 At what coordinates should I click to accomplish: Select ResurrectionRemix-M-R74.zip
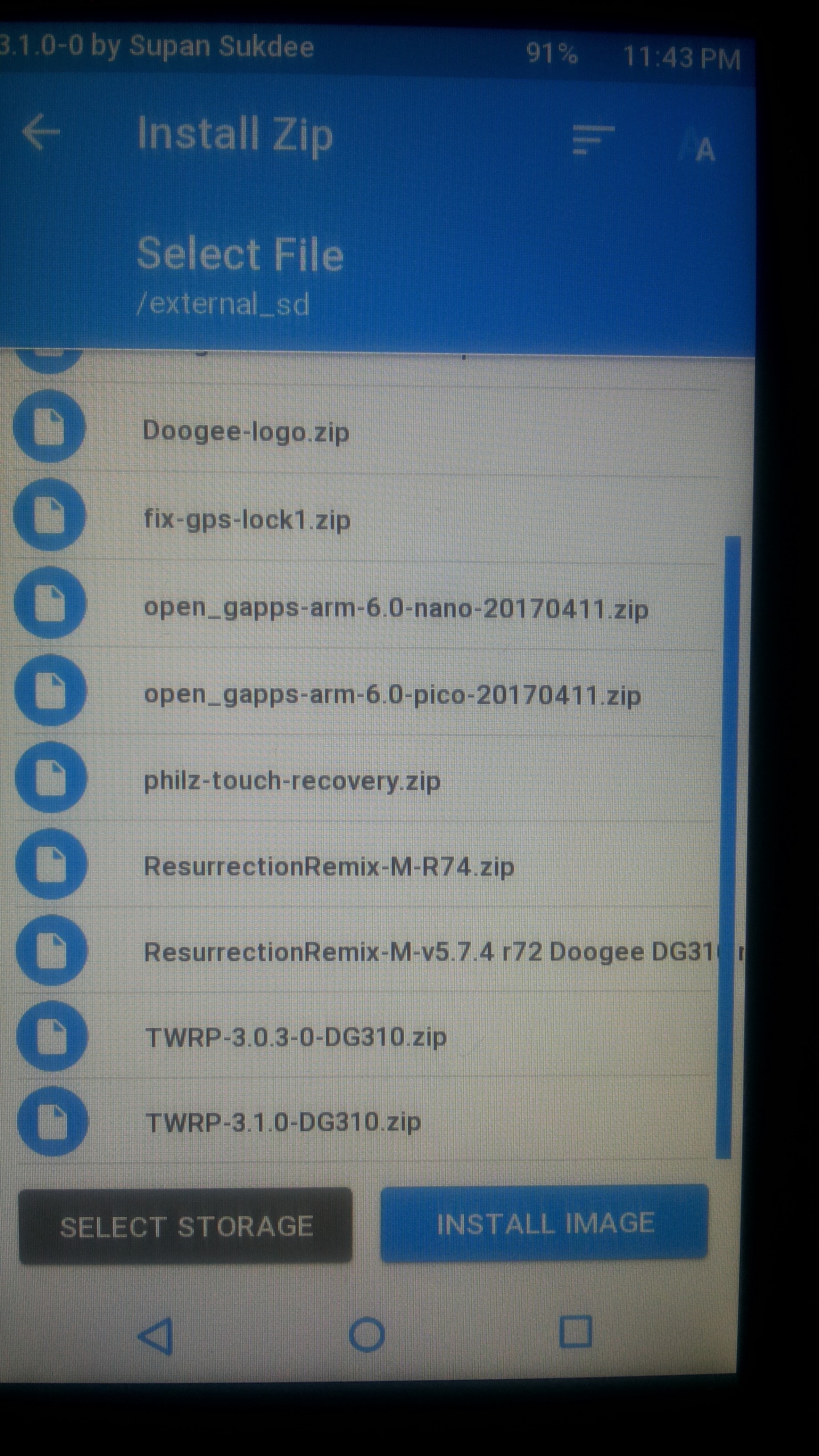329,867
